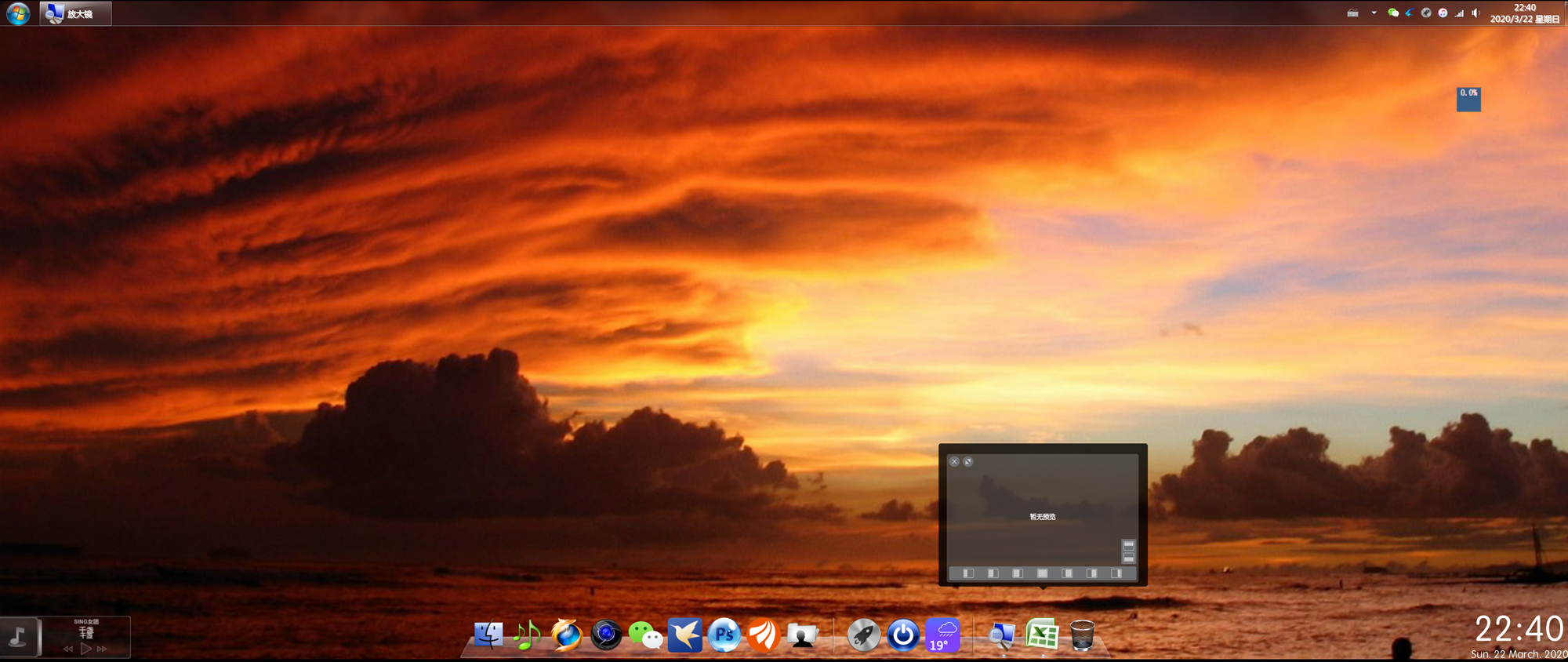This screenshot has width=1568, height=662.
Task: Choose full screen layout button
Action: [1042, 573]
